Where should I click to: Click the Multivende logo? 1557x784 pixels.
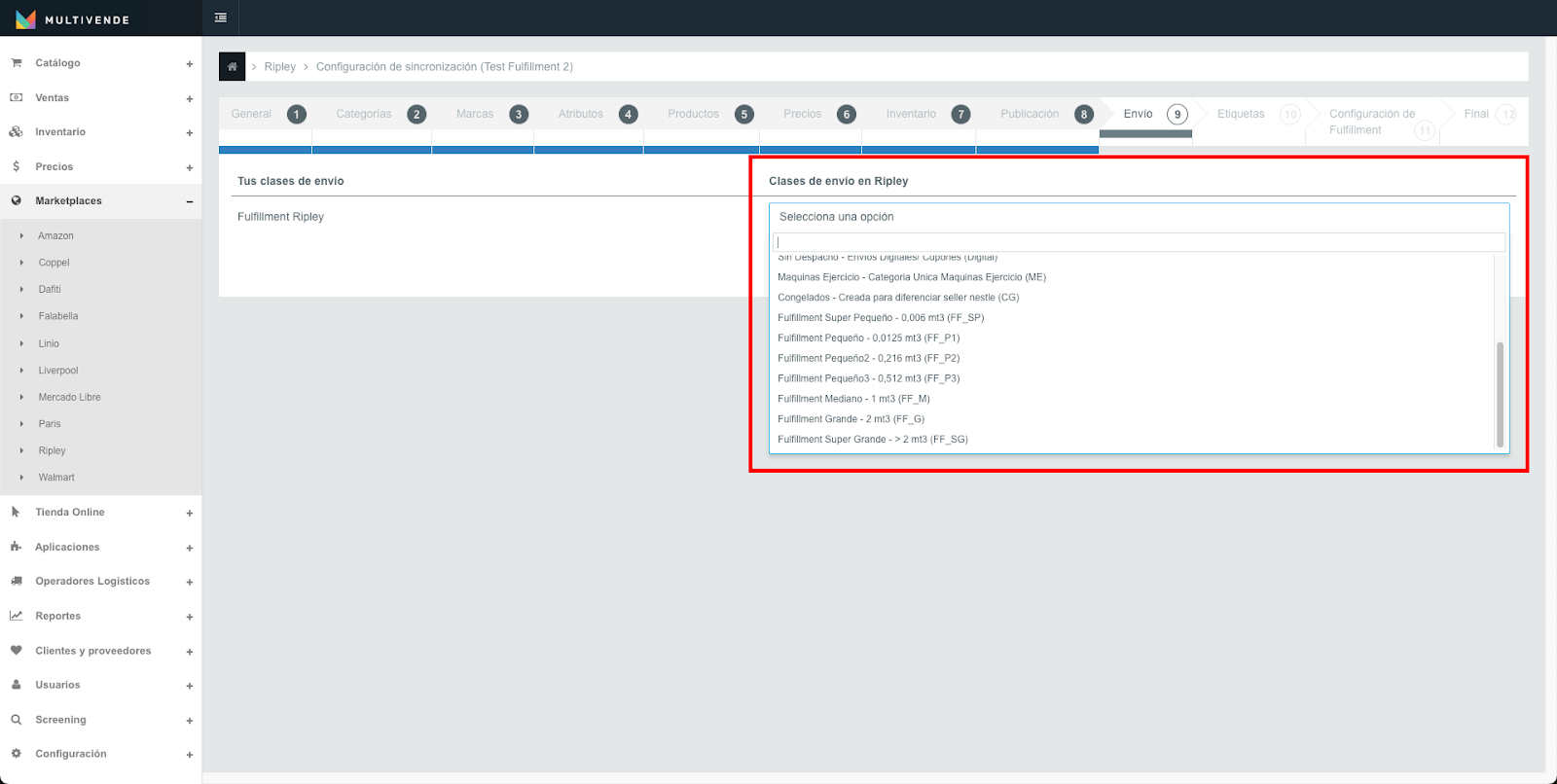[x=73, y=18]
